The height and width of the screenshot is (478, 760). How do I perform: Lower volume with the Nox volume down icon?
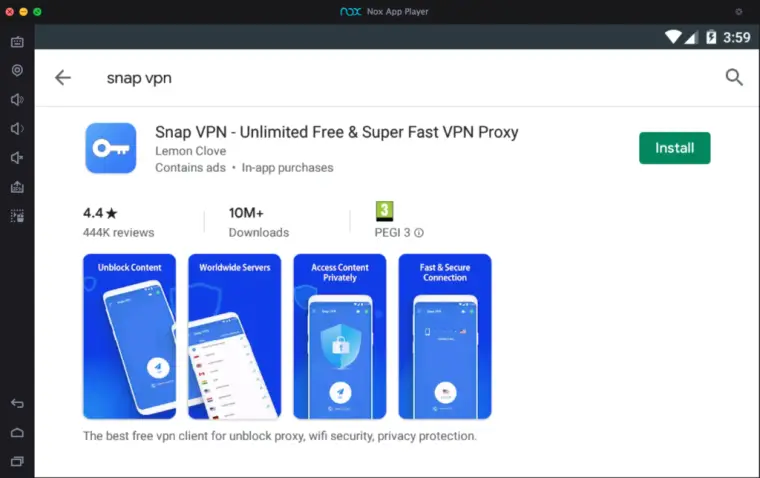[x=17, y=129]
